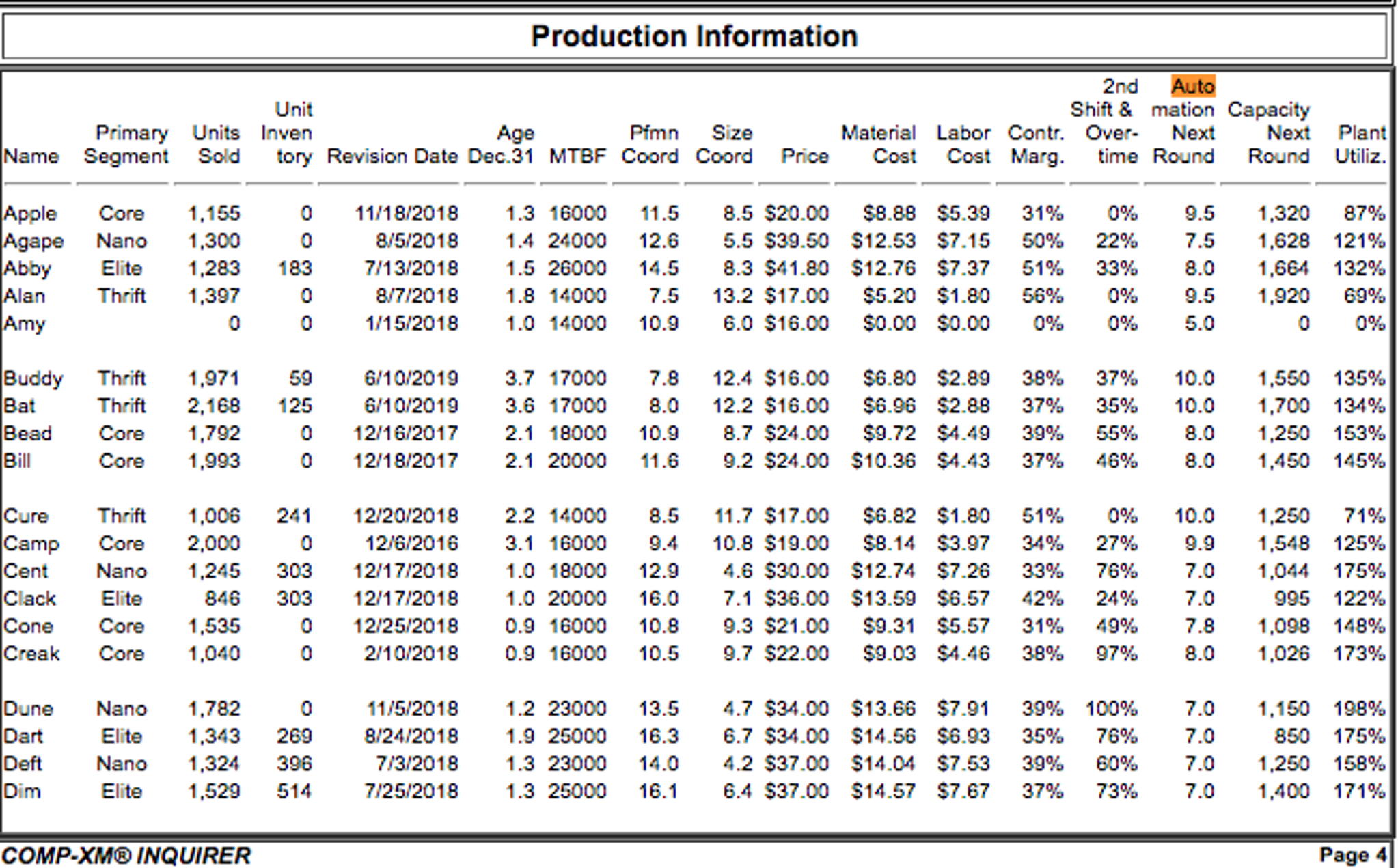Click the COMP-XM INQUIRER footer text

tap(126, 855)
